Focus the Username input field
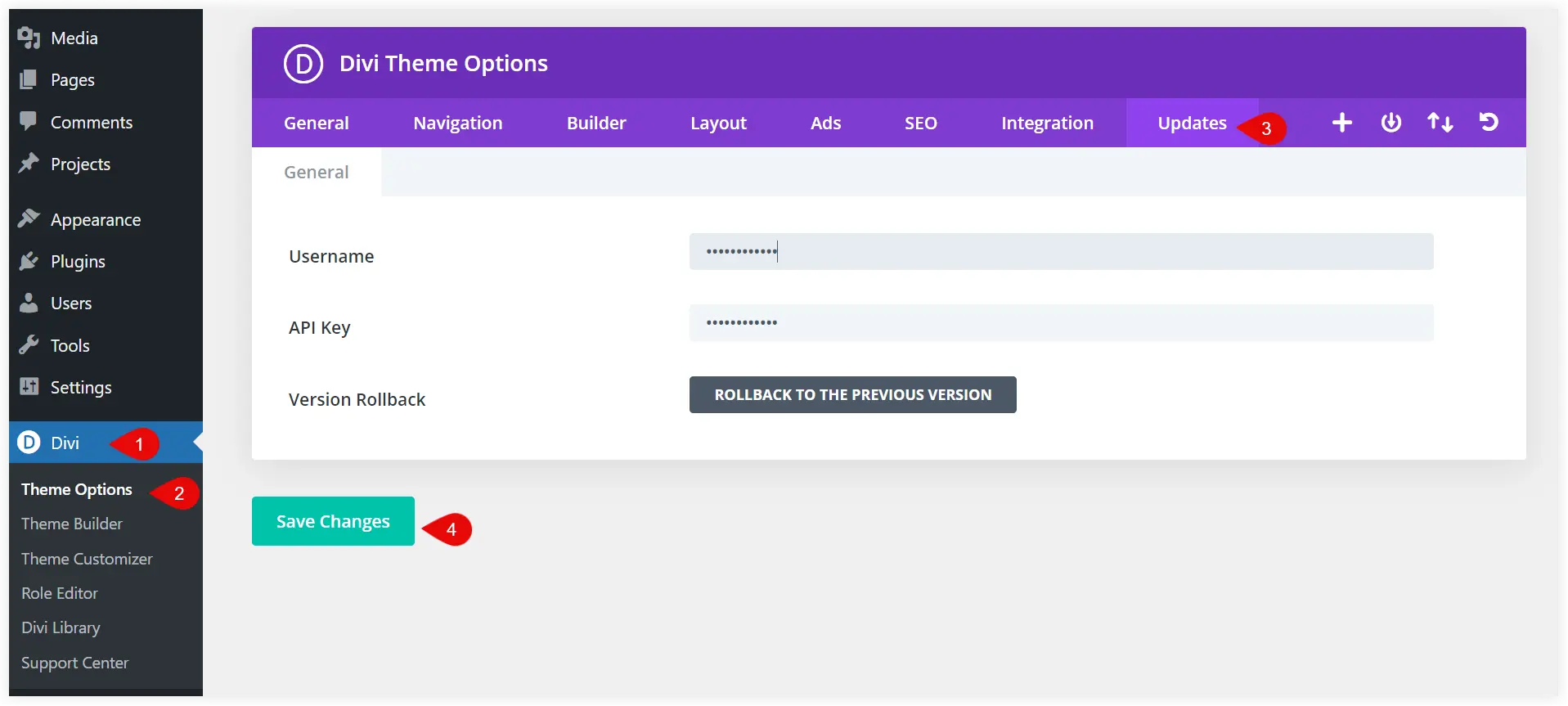 point(1061,251)
